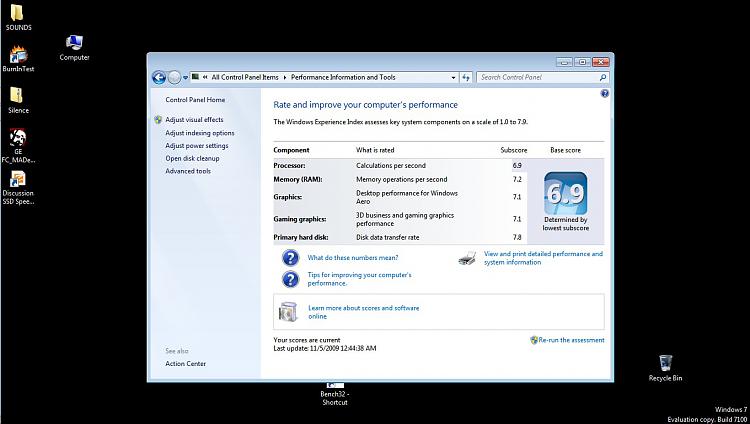Launch the BurnInTest shortcut

pyautogui.click(x=18, y=59)
